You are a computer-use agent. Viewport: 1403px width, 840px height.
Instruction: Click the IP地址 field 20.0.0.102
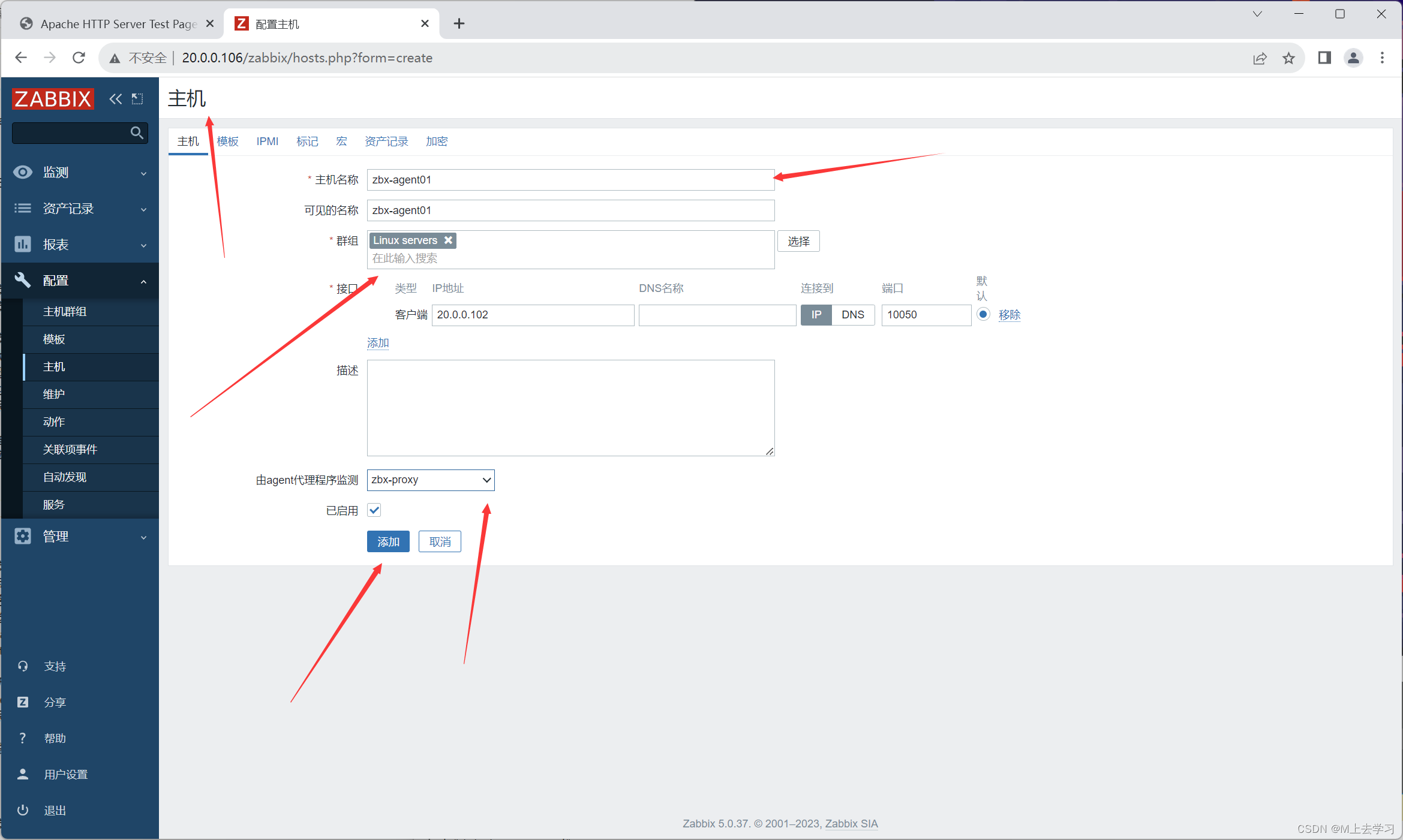pyautogui.click(x=533, y=315)
